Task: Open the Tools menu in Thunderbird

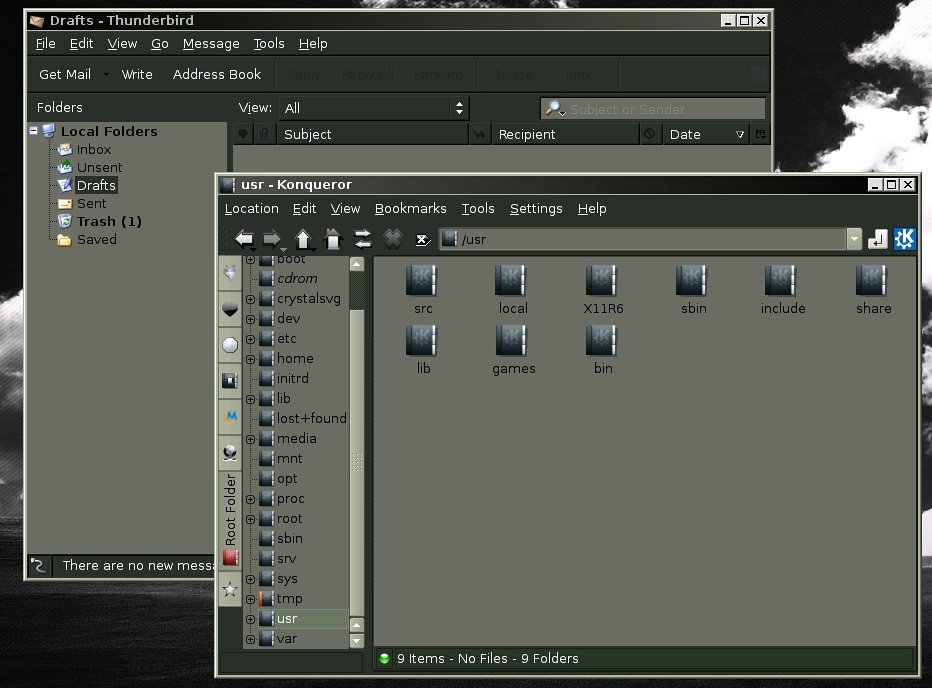Action: click(x=269, y=44)
